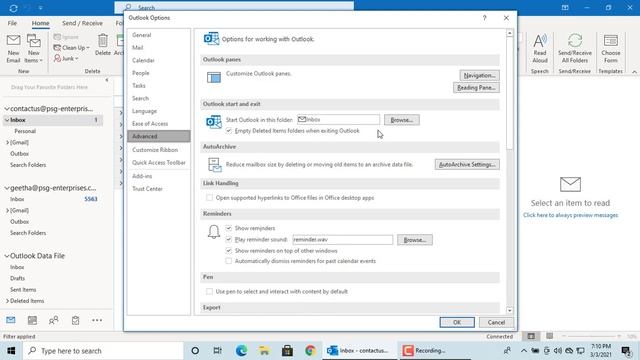Viewport: 640px width, 360px height.
Task: Toggle Show reminders on top of other windows
Action: pyautogui.click(x=229, y=251)
